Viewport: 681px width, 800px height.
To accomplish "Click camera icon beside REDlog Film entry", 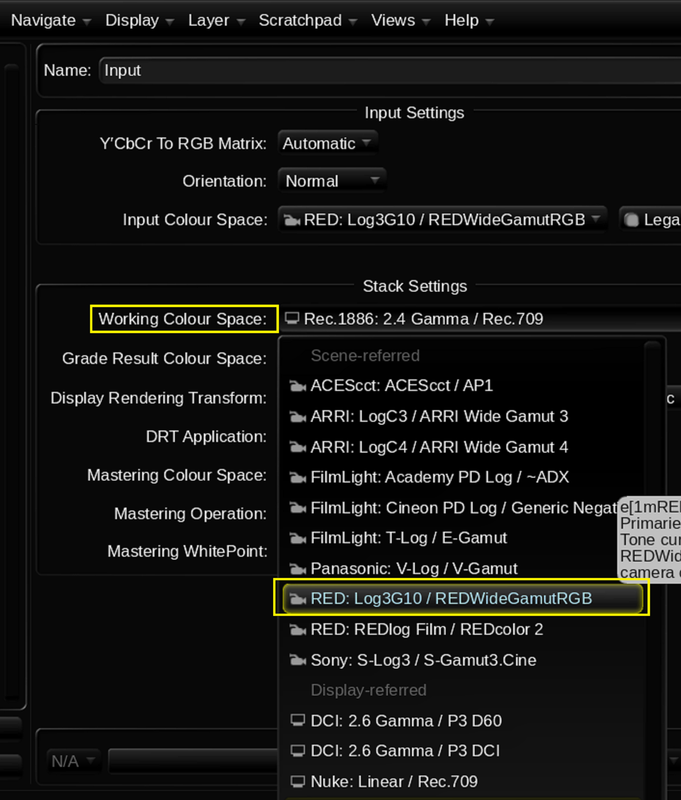I will point(297,630).
